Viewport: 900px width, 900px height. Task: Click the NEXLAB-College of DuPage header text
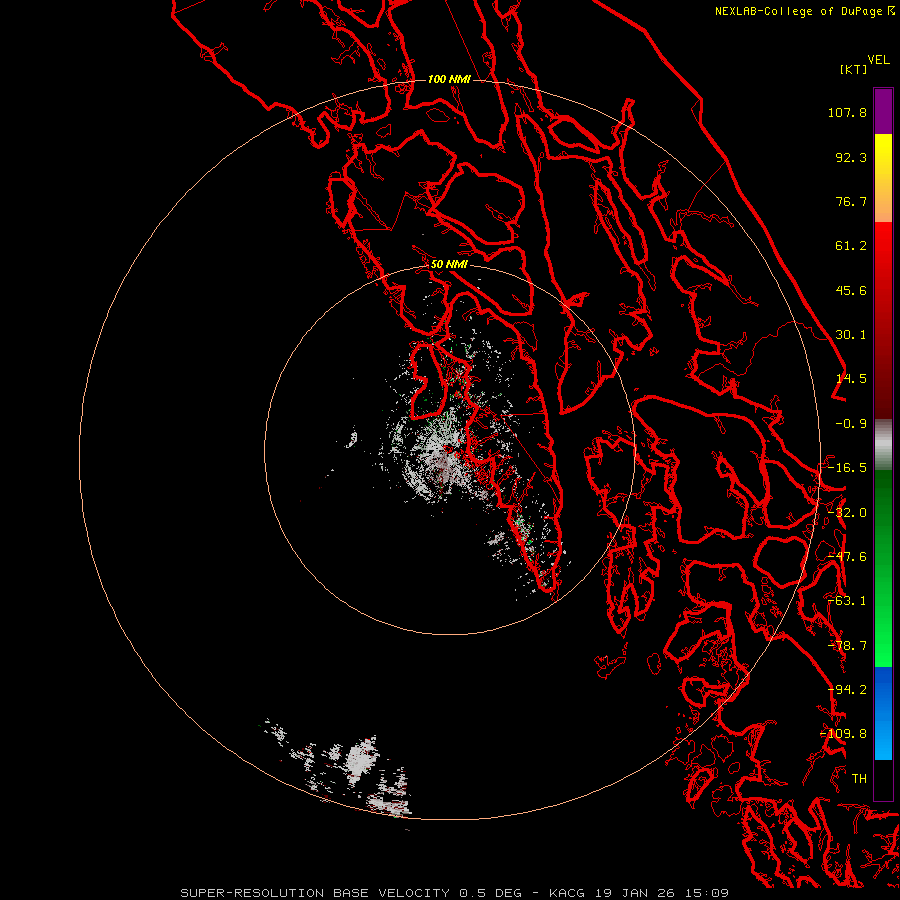(x=798, y=11)
